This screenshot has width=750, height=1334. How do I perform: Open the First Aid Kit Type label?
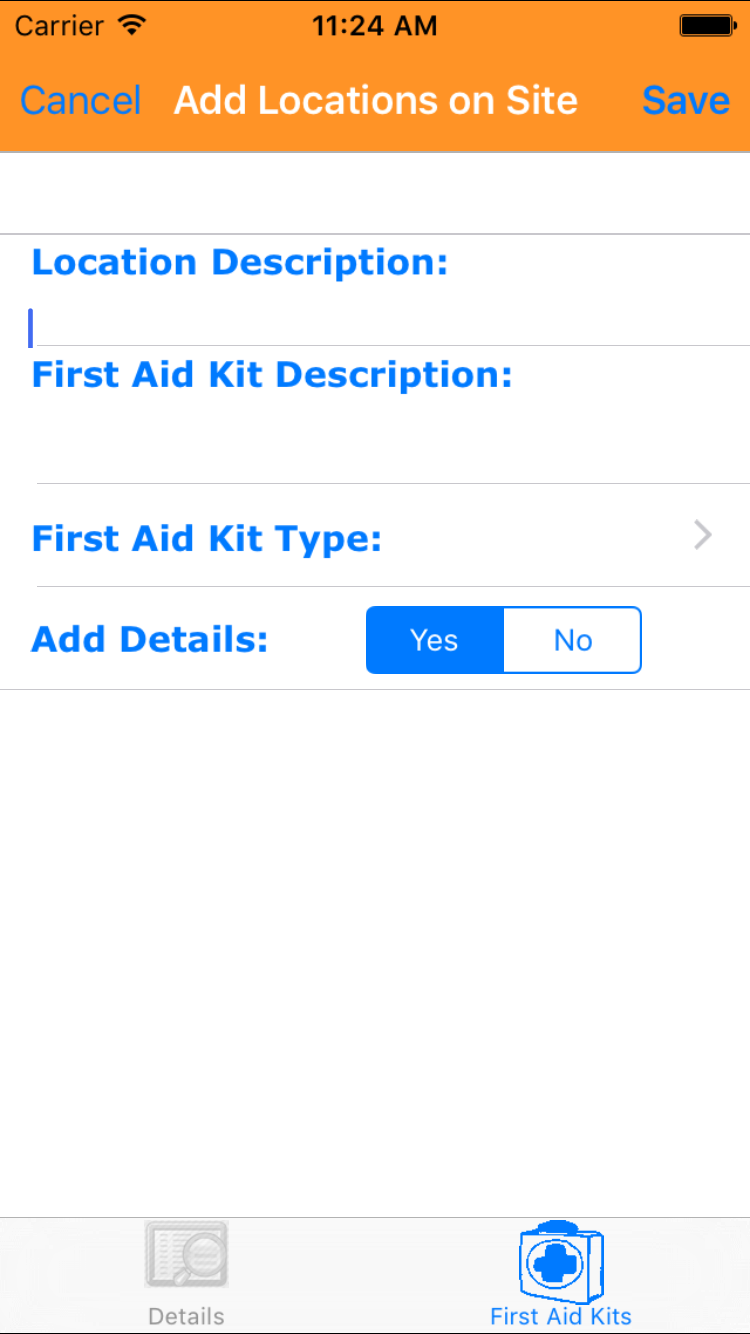(x=207, y=538)
